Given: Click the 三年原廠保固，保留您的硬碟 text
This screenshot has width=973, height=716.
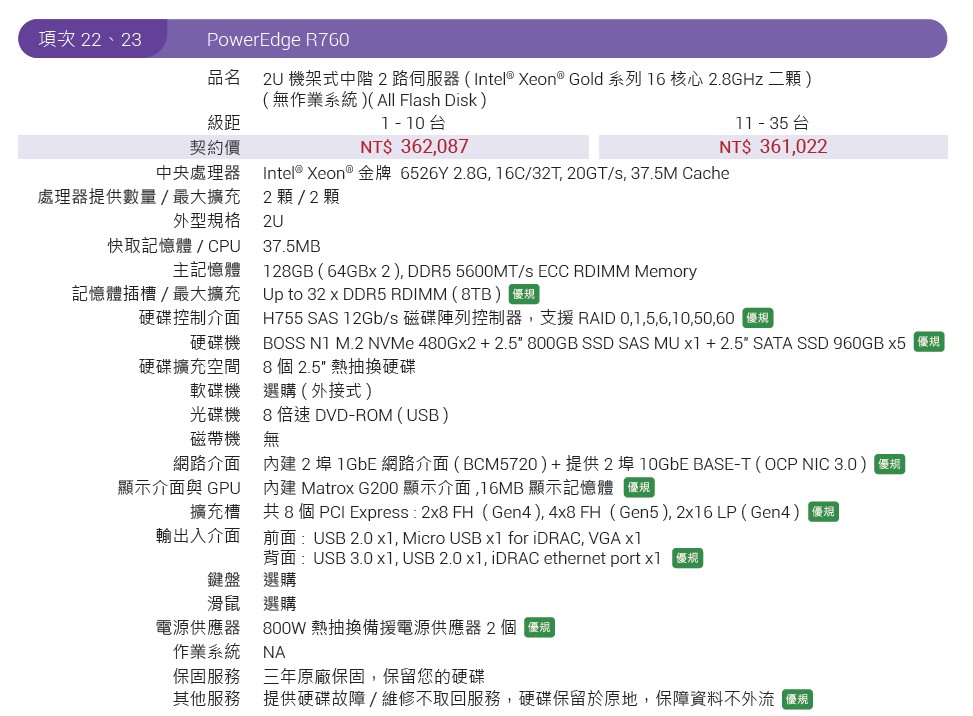Looking at the screenshot, I should pyautogui.click(x=374, y=676).
